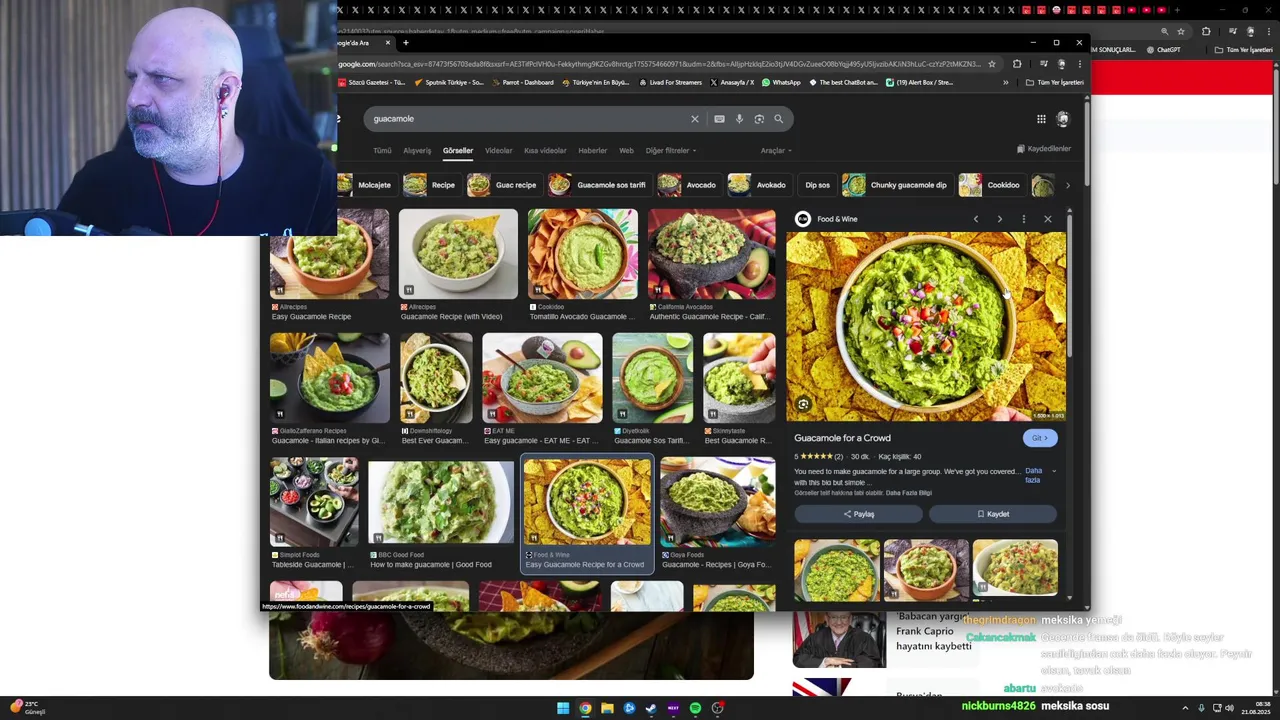Image resolution: width=1280 pixels, height=720 pixels.
Task: Open the Chrome extensions puzzle icon
Action: (1017, 64)
